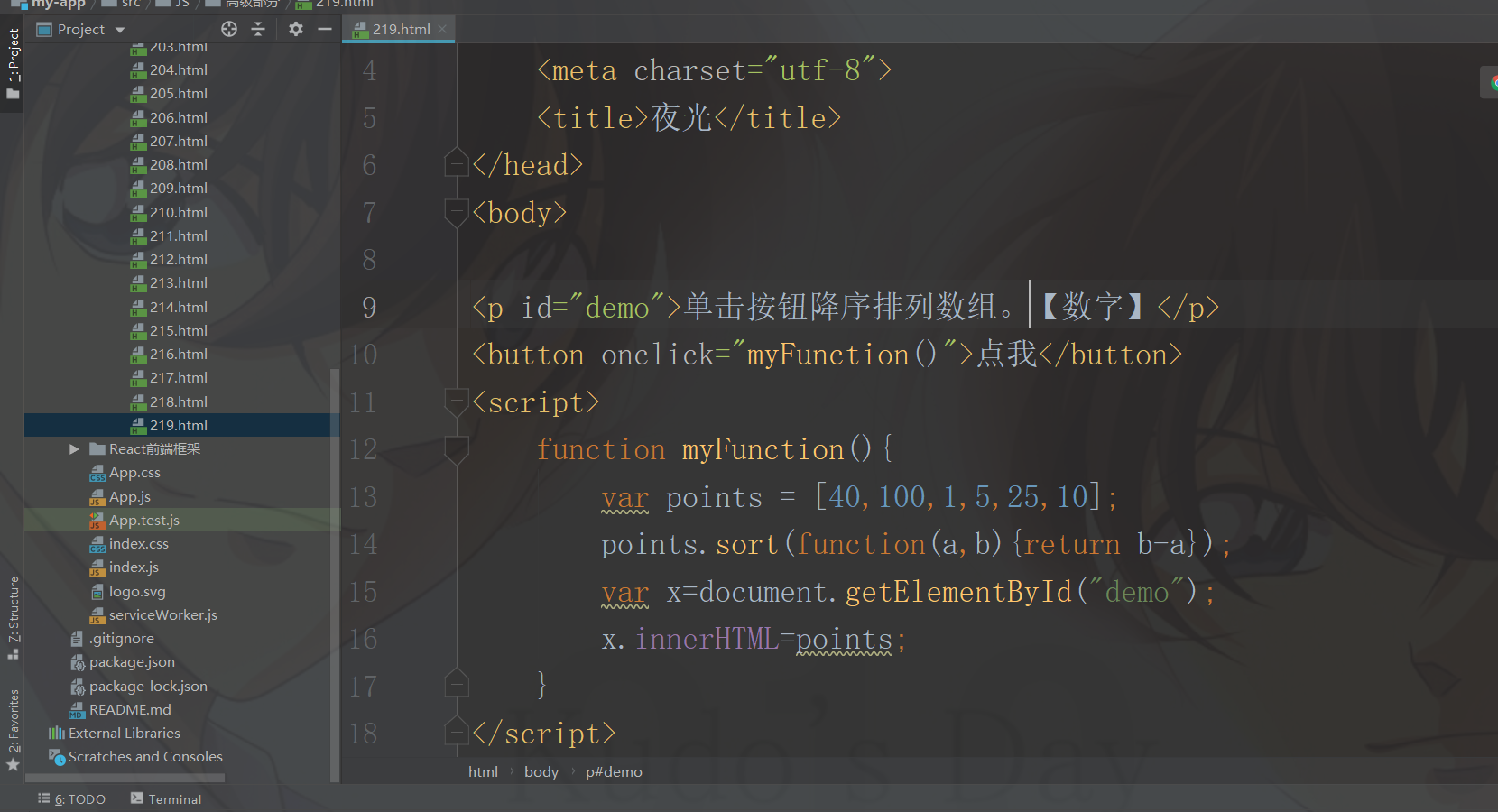Collapse the </head> fold marker on line 6
1498x812 pixels.
457,162
